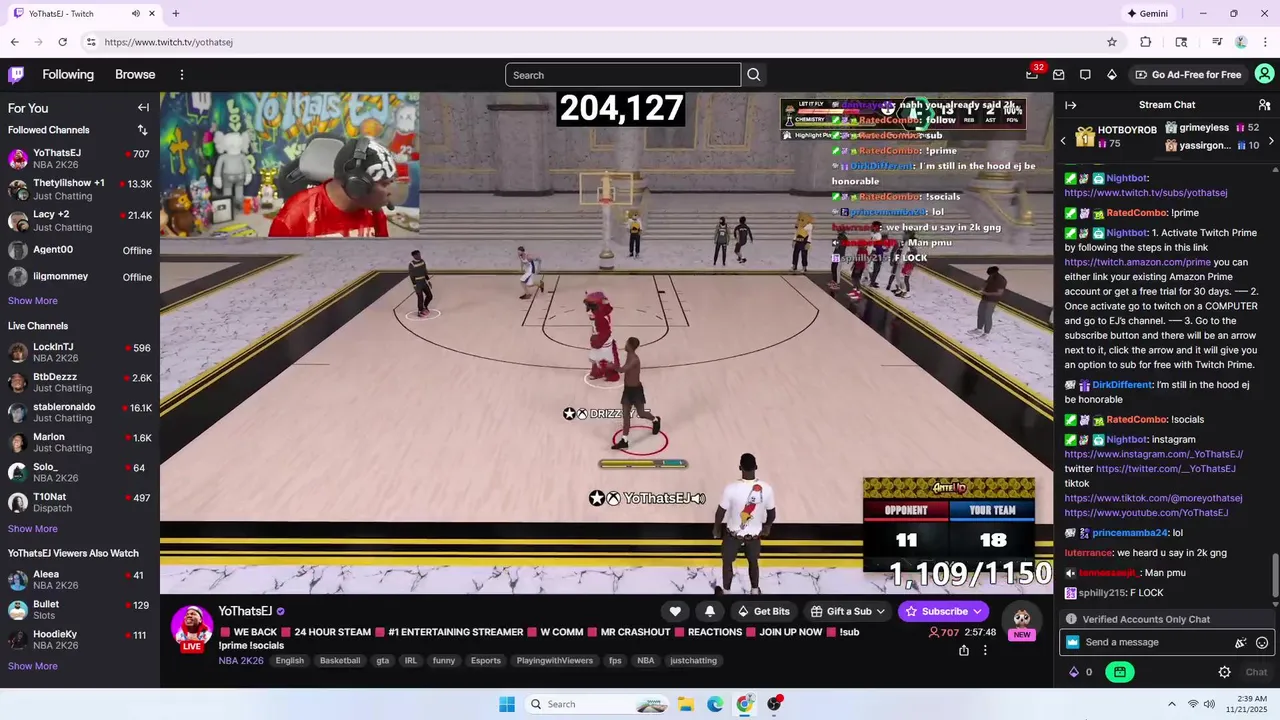Image resolution: width=1280 pixels, height=720 pixels.
Task: Click Go Ad-Free for Free button
Action: click(1188, 75)
